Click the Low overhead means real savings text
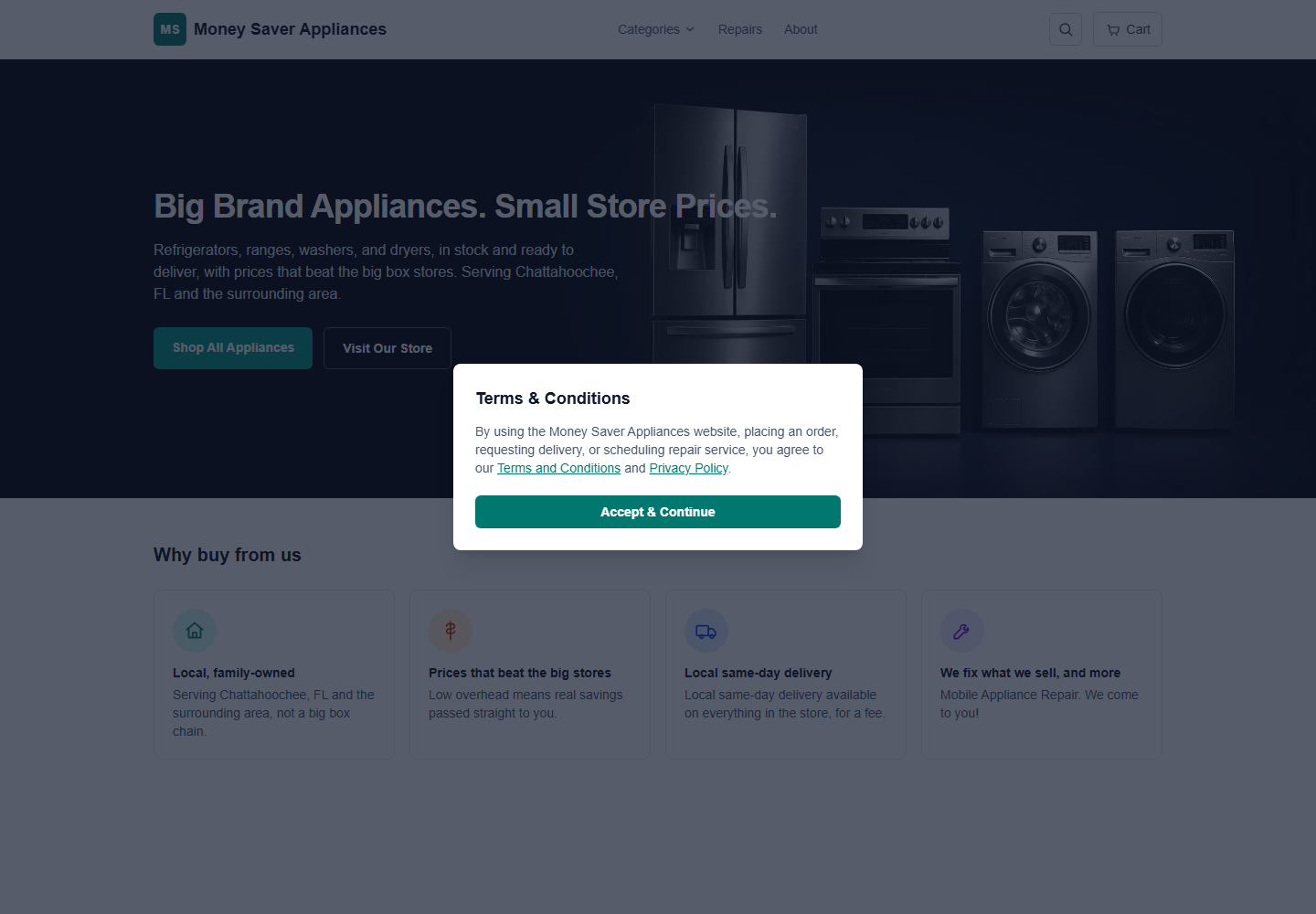1316x914 pixels. pyautogui.click(x=525, y=704)
